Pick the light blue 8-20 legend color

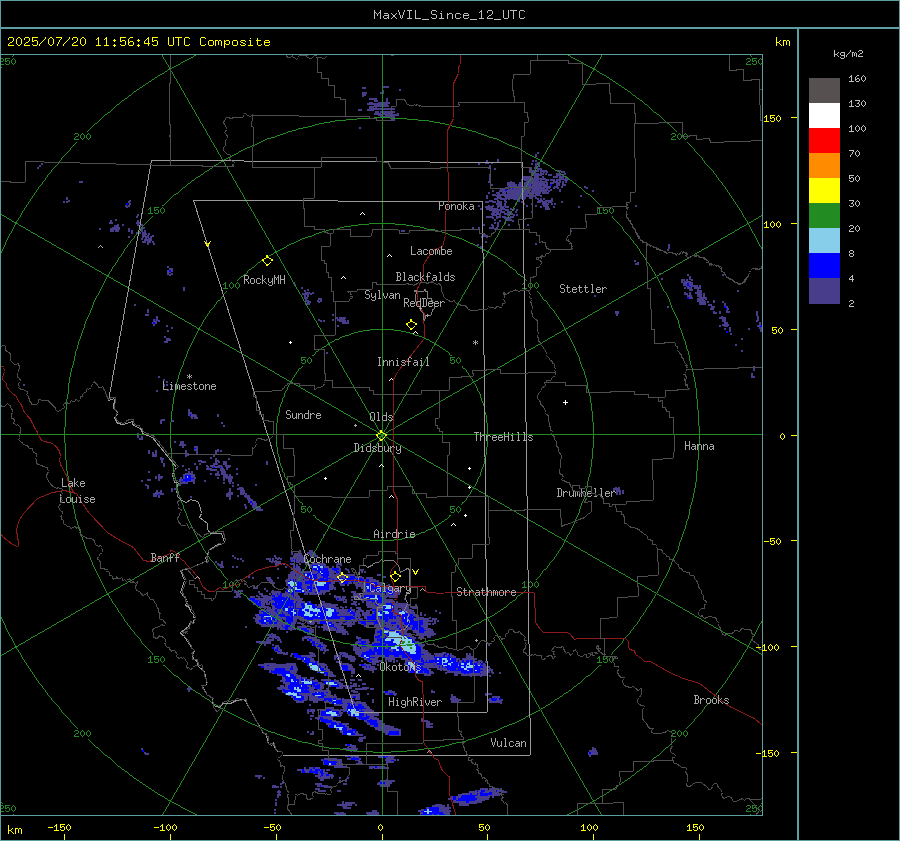(824, 241)
